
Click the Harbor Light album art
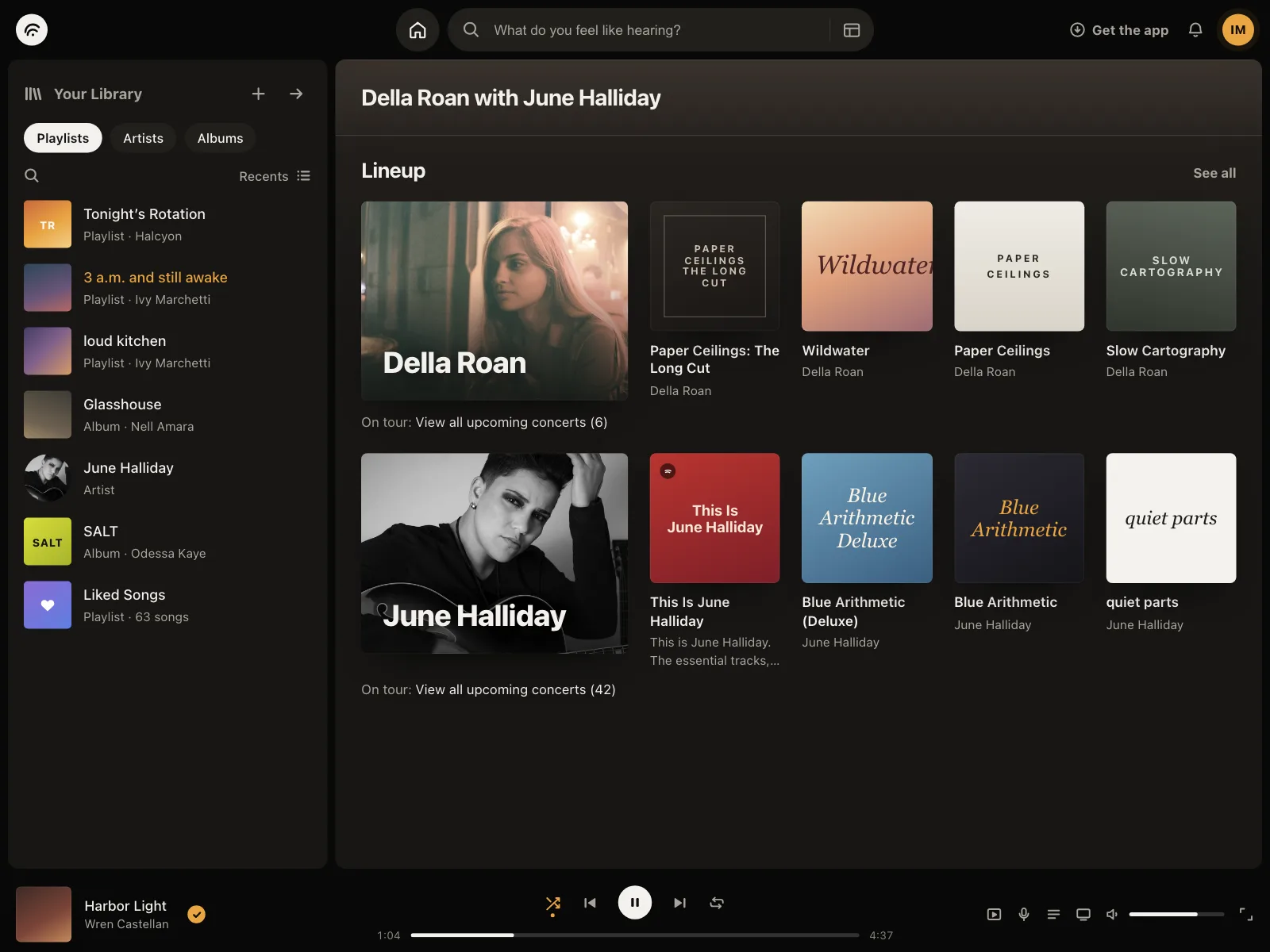[x=44, y=914]
